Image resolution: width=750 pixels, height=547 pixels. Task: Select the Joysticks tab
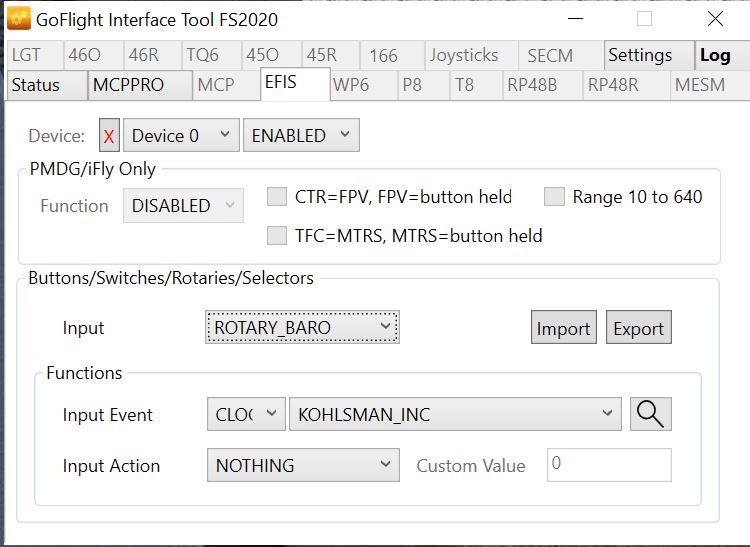(464, 56)
